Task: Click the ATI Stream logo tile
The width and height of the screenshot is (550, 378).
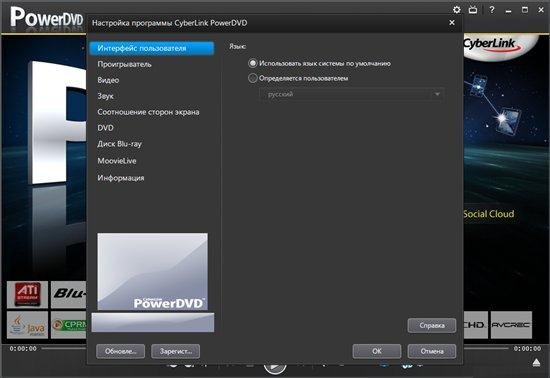Action: coord(27,295)
